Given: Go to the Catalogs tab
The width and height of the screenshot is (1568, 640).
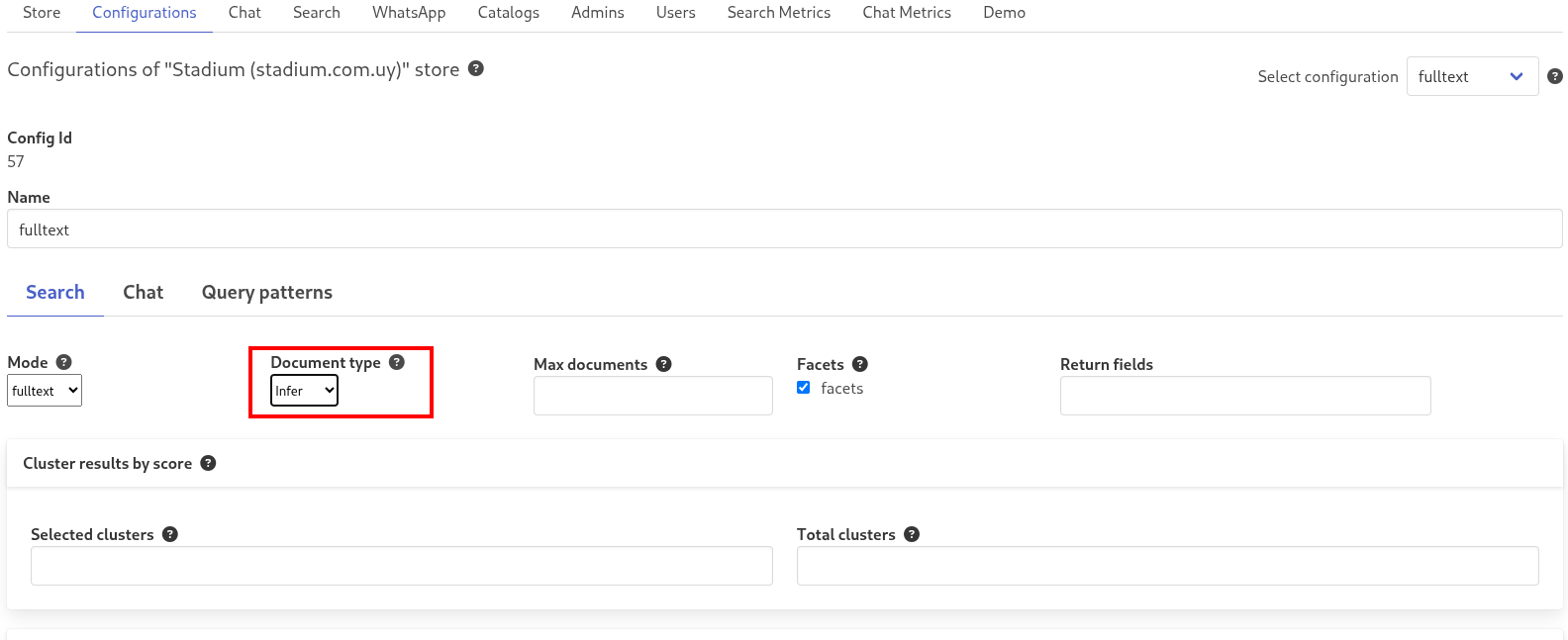Looking at the screenshot, I should pos(509,13).
